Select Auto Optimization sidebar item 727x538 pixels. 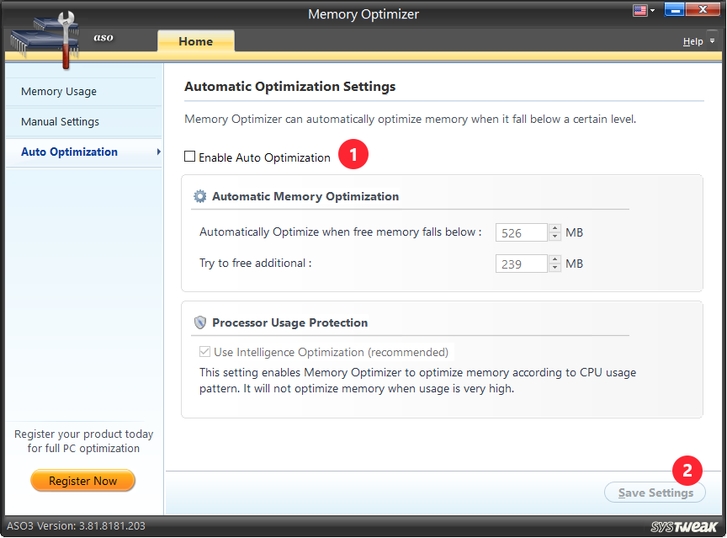tap(84, 152)
